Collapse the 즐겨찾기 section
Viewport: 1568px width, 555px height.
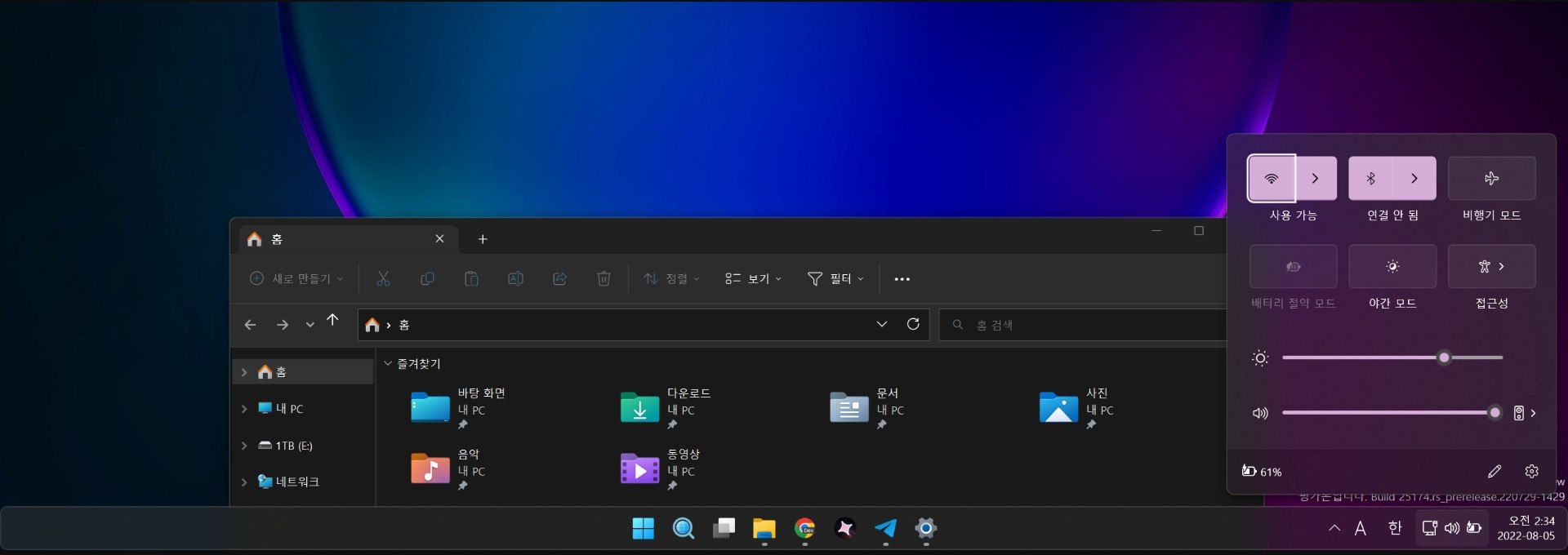click(388, 364)
